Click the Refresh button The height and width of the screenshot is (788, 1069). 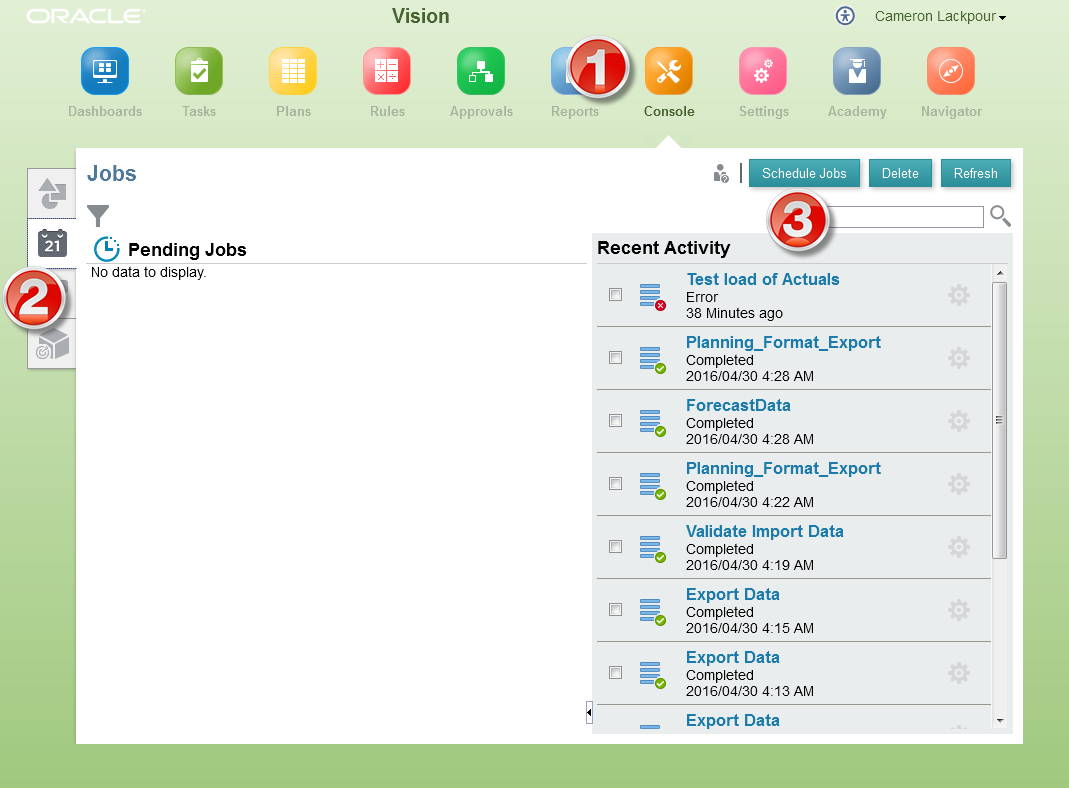tap(976, 173)
